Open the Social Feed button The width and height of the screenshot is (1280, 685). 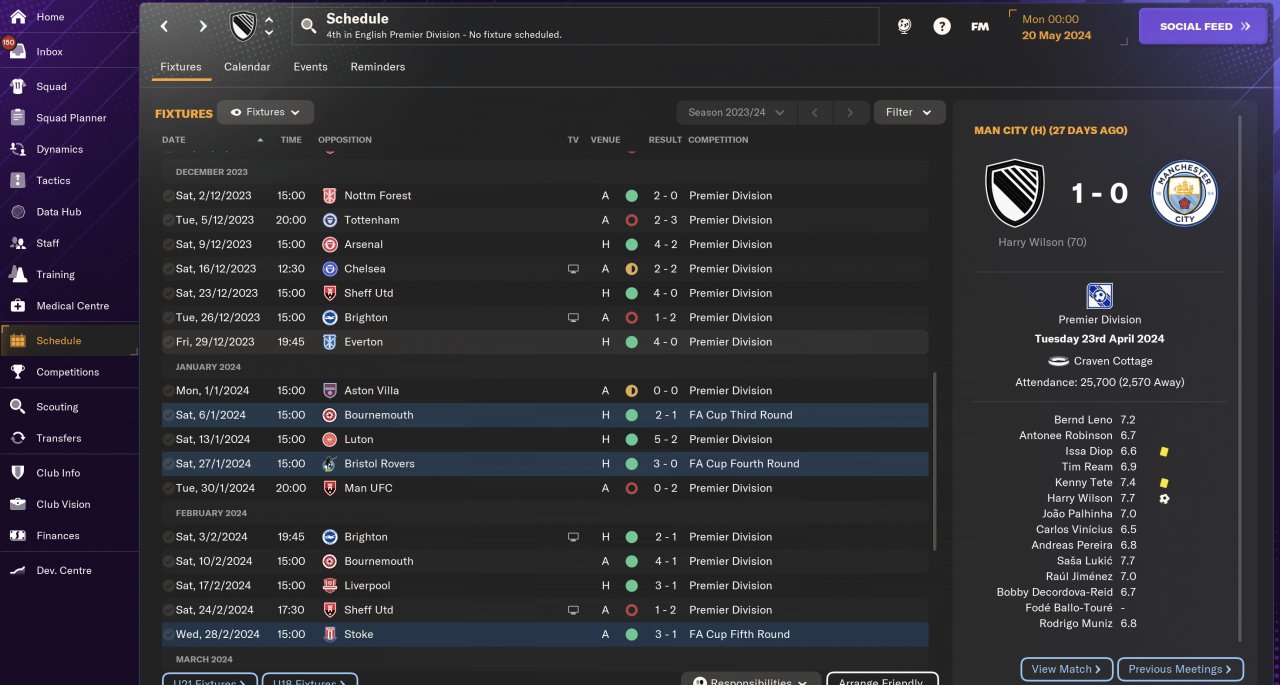(x=1208, y=27)
